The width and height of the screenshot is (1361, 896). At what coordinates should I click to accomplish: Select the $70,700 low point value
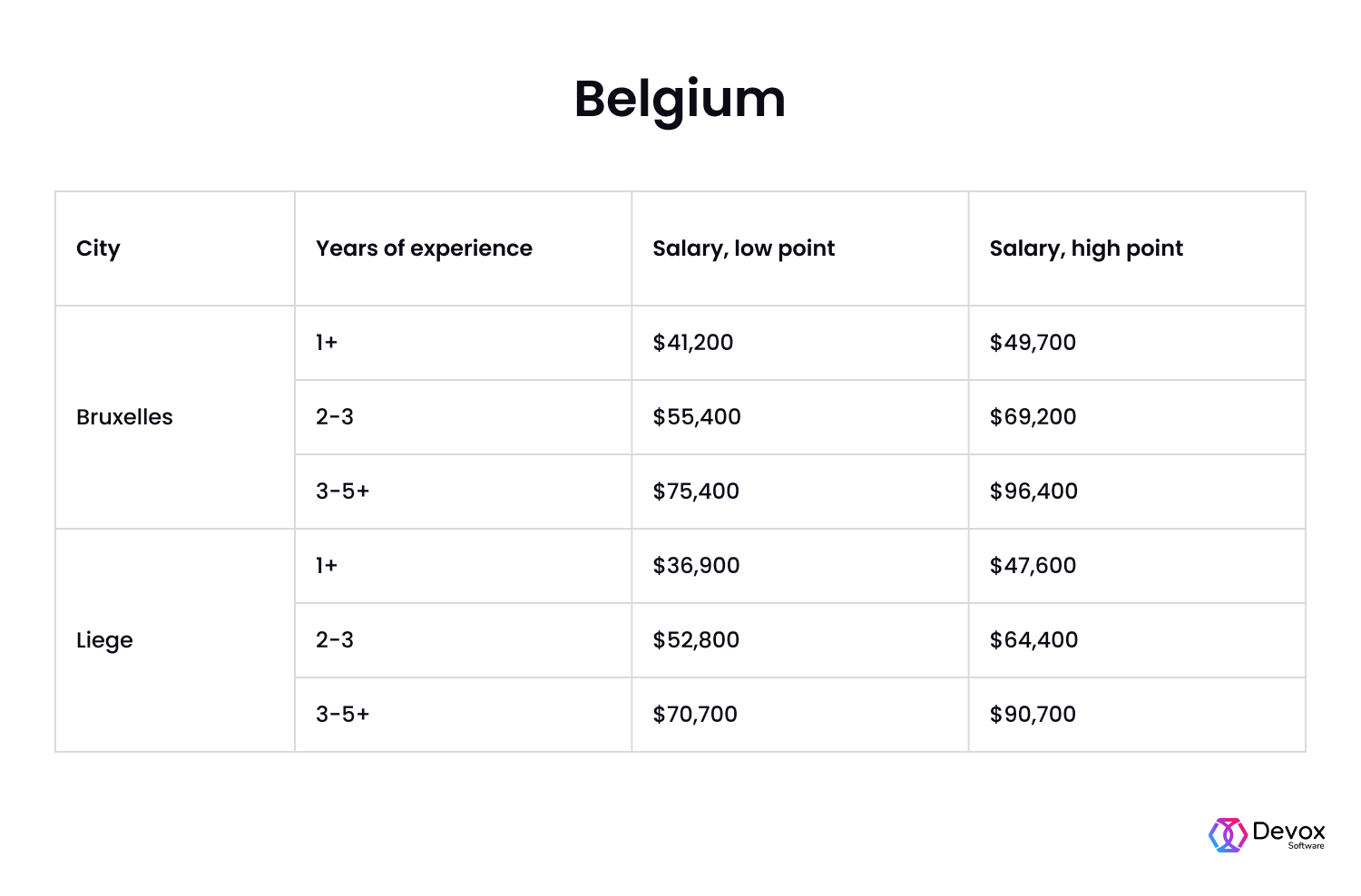[x=695, y=715]
